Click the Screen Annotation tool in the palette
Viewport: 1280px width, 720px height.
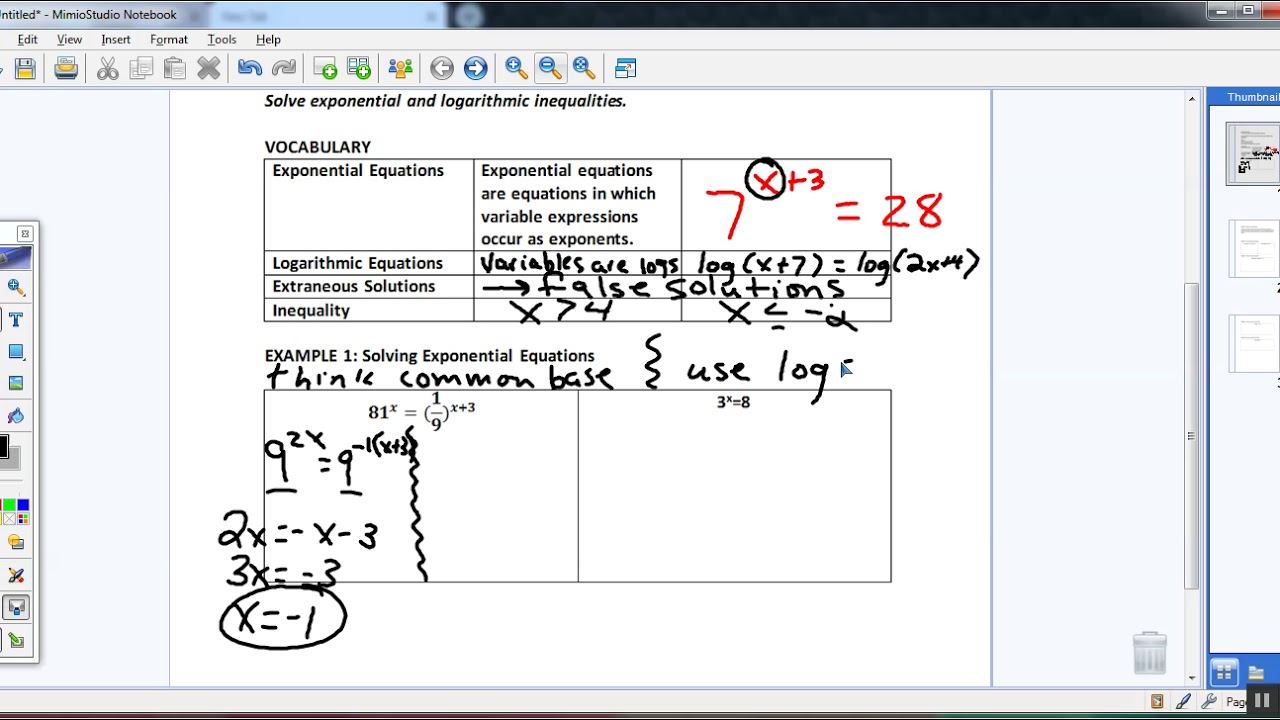coord(16,607)
